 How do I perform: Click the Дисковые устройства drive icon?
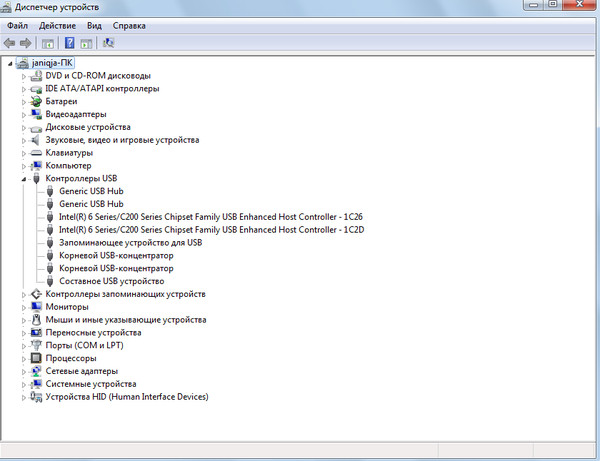pyautogui.click(x=36, y=128)
